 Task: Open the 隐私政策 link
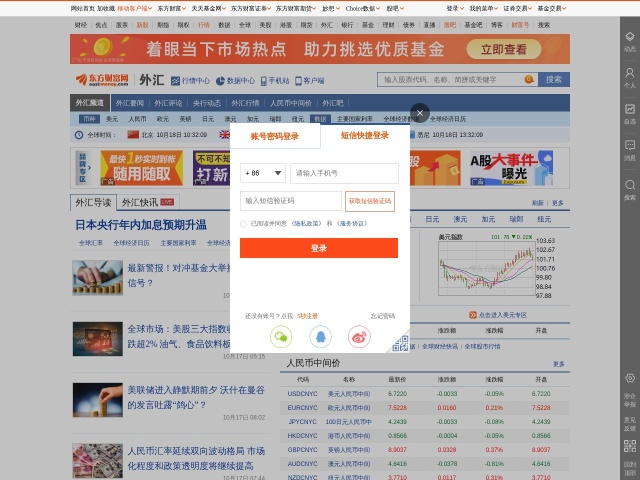[x=307, y=223]
